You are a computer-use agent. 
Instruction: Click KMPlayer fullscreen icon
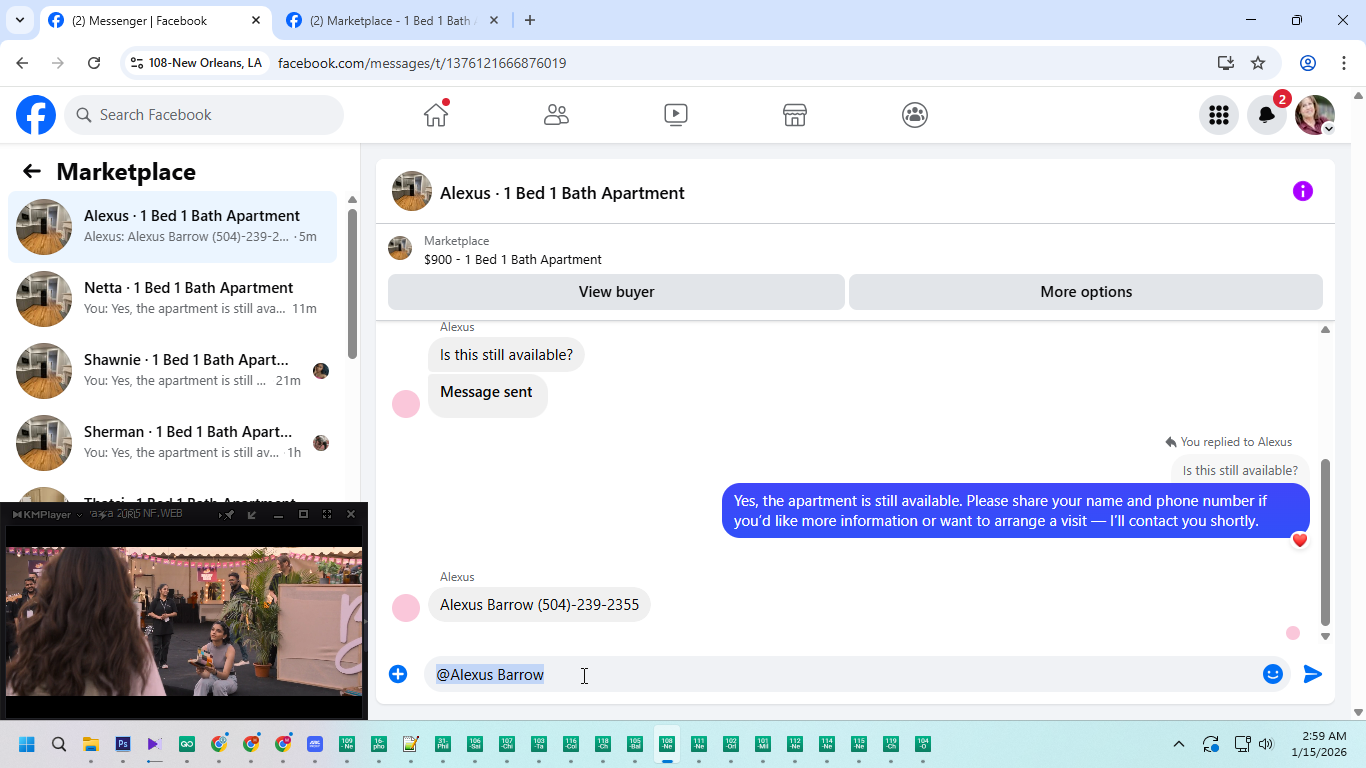(x=327, y=514)
